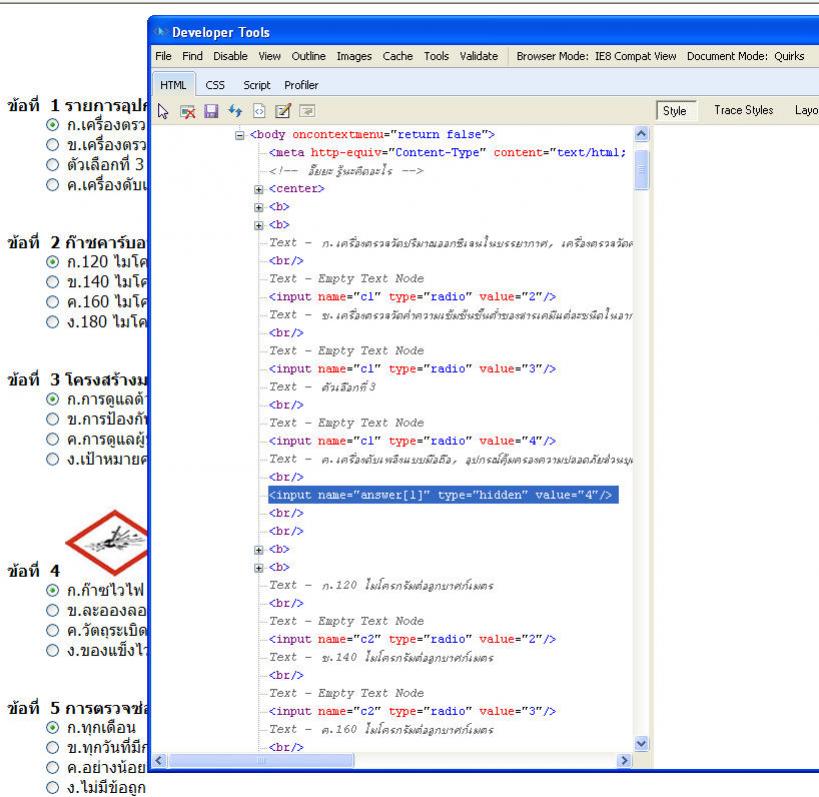Image resolution: width=819 pixels, height=797 pixels.
Task: Click the vertical scrollbar thumb
Action: [x=641, y=169]
